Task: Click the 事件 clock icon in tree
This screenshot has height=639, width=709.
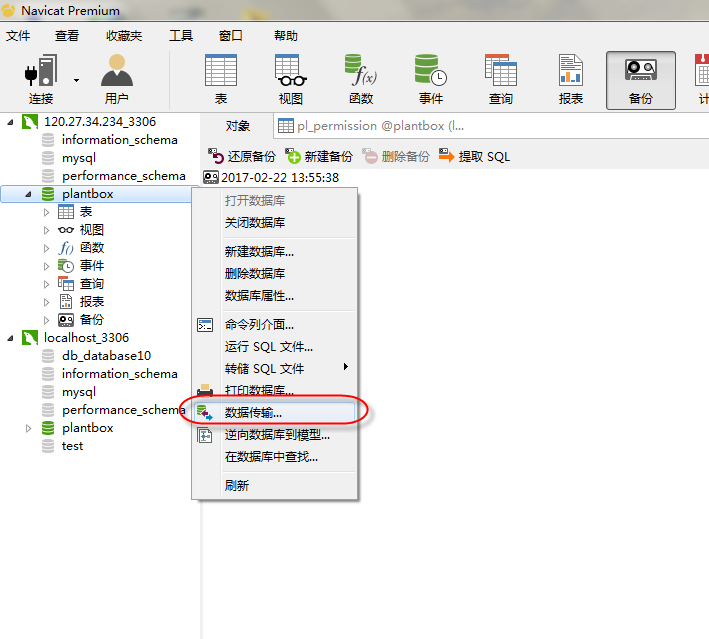Action: point(66,265)
